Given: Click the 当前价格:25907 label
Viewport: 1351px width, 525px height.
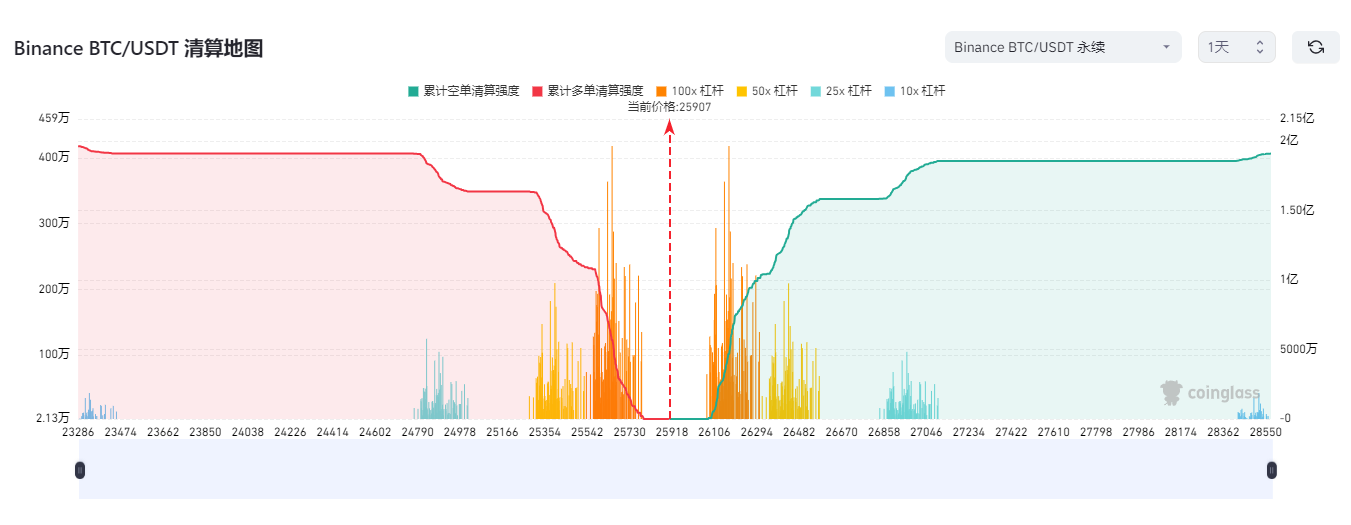Looking at the screenshot, I should (669, 107).
